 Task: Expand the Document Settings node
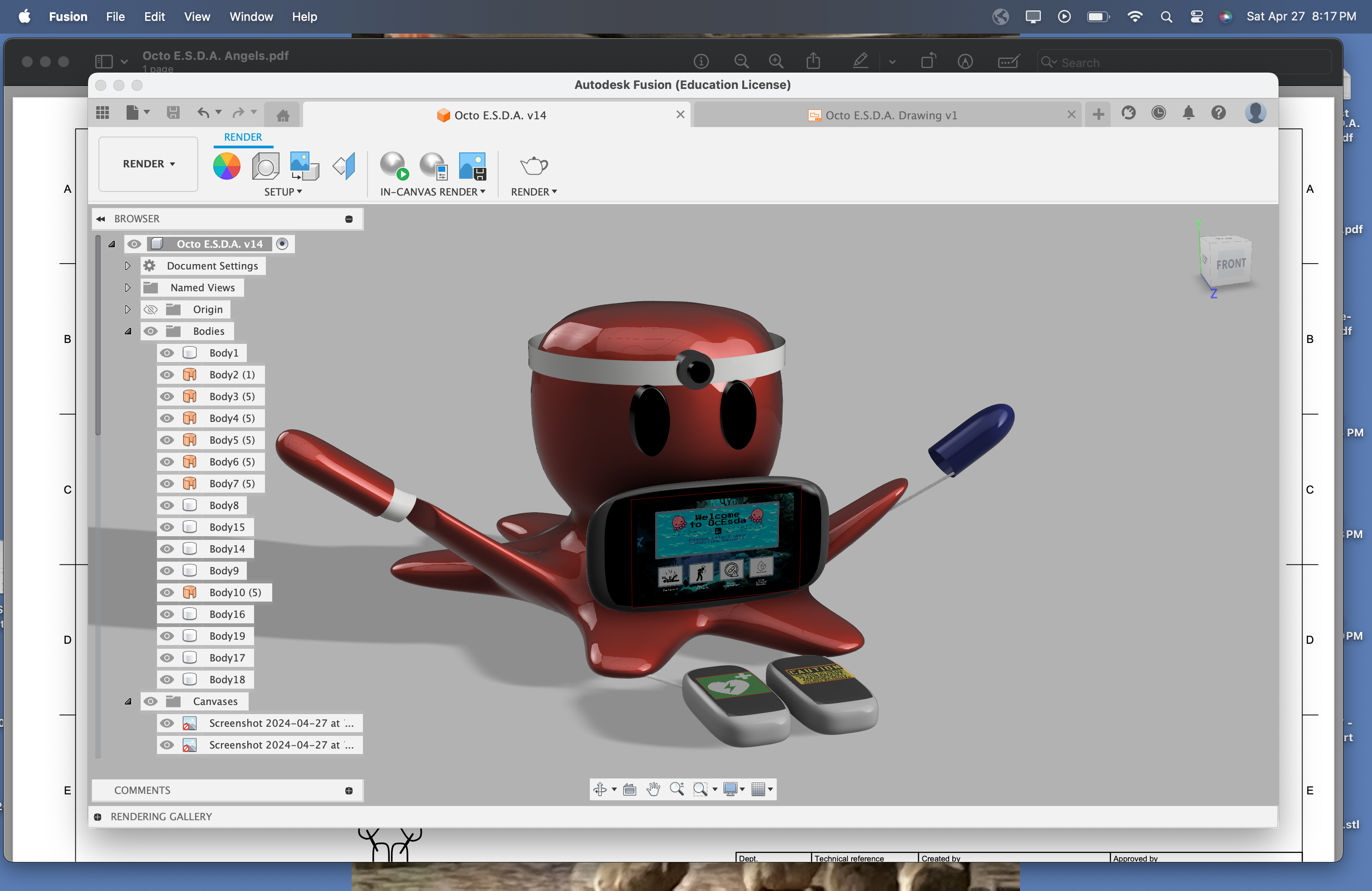tap(128, 266)
